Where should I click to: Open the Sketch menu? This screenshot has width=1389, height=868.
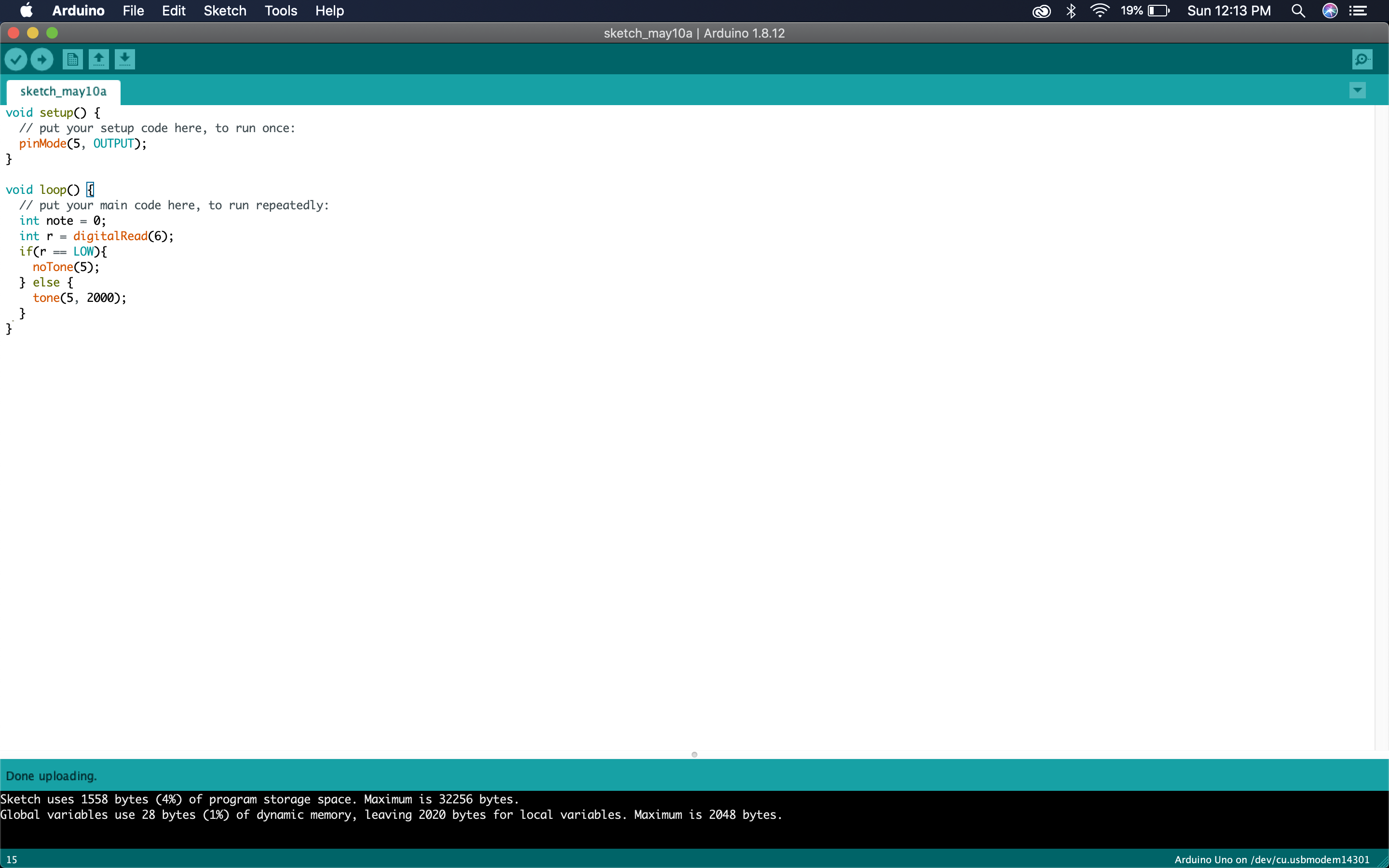[224, 10]
